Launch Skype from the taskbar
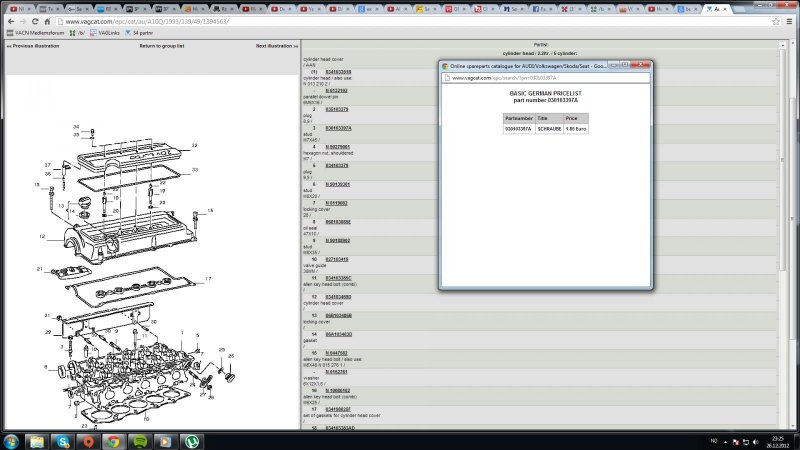 (x=63, y=441)
